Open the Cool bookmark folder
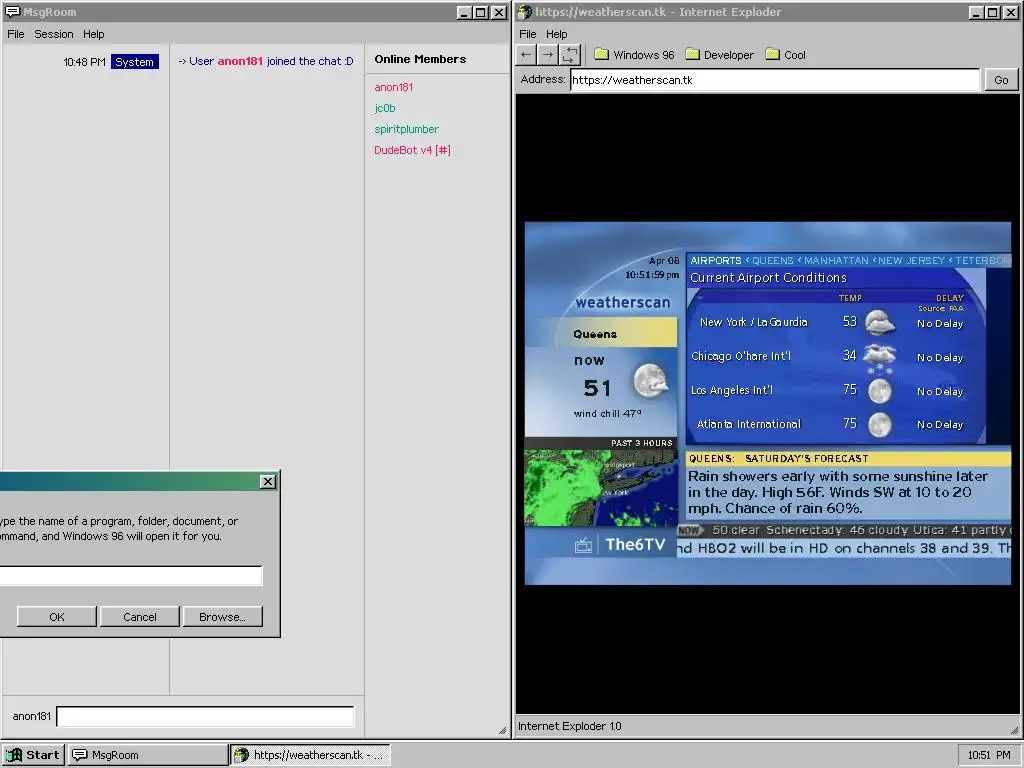Screen dimensions: 1024x768 click(x=786, y=55)
